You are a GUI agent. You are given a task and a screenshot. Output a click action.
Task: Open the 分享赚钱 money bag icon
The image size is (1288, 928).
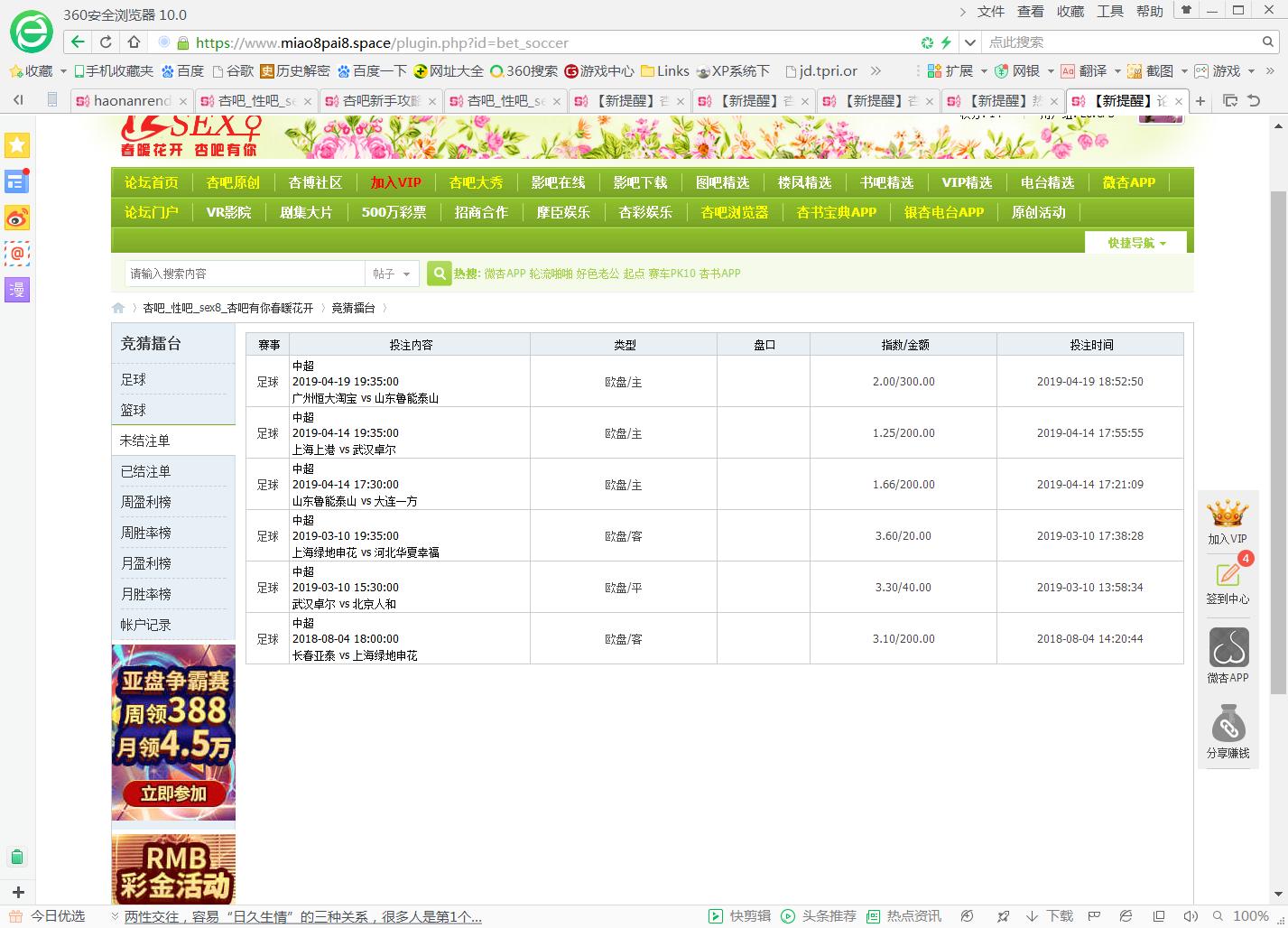(1228, 732)
